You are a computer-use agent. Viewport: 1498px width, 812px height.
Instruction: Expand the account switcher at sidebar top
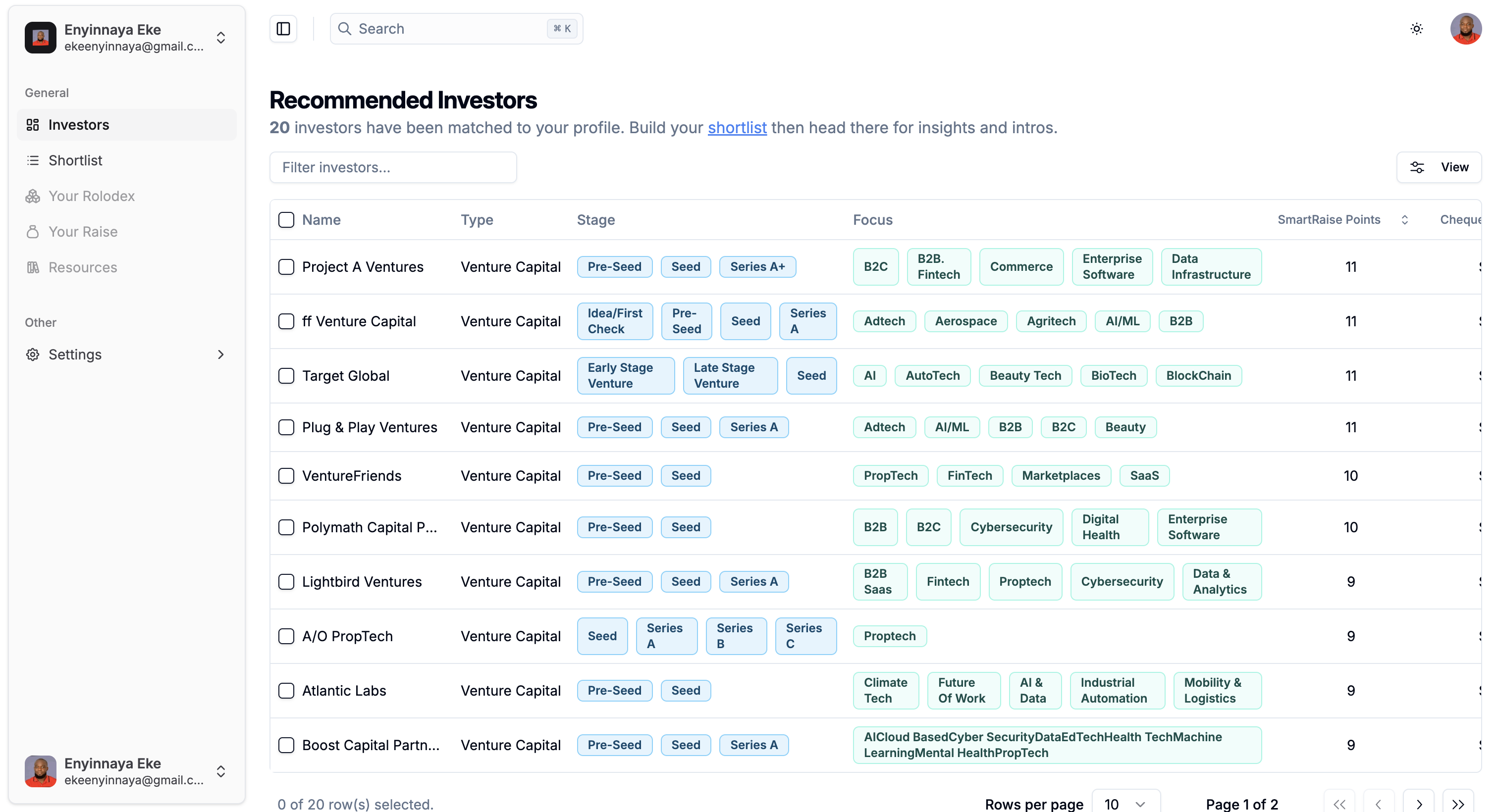coord(221,38)
